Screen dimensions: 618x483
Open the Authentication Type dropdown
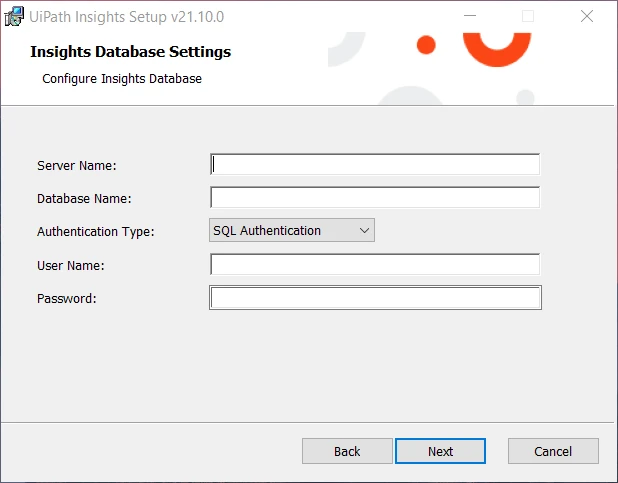pyautogui.click(x=292, y=230)
